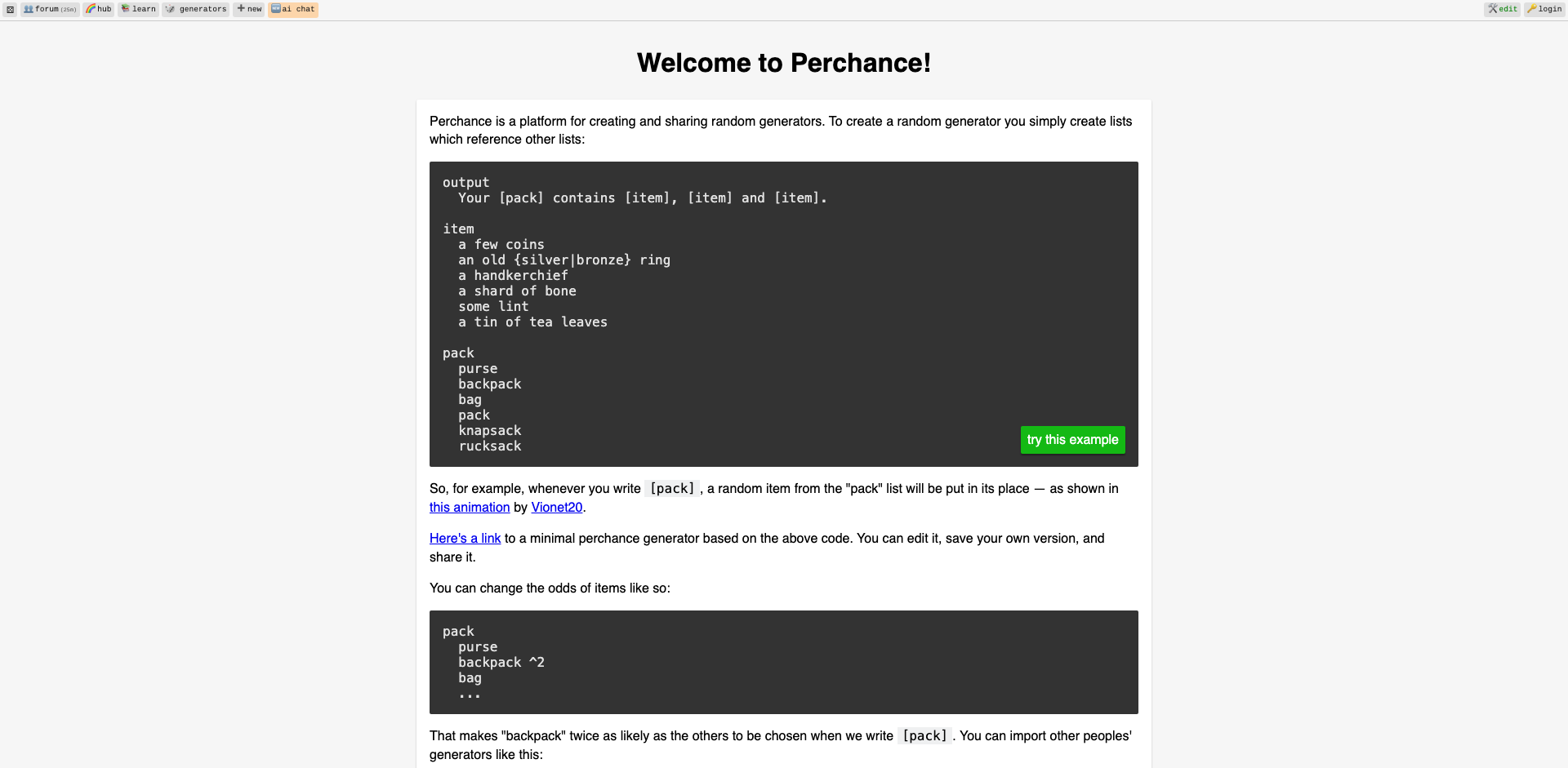Select the 'Welcome to Perchance!' page heading
The image size is (1568, 768).
tap(783, 62)
